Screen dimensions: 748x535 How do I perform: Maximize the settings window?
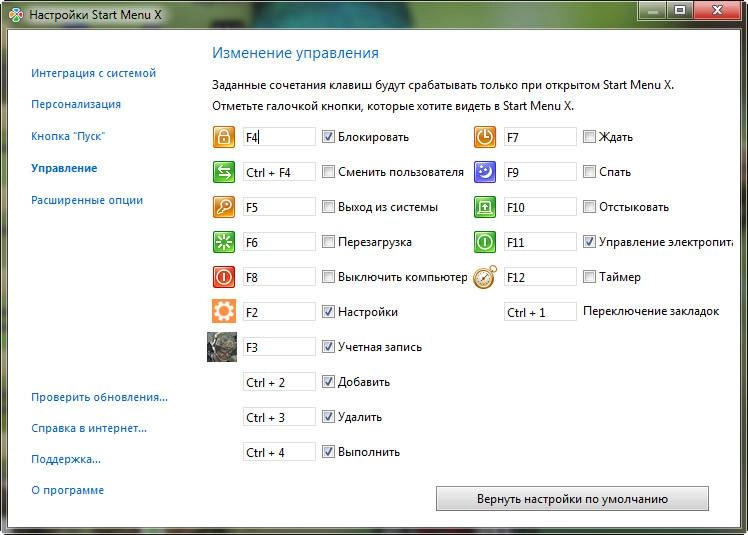pyautogui.click(x=680, y=10)
